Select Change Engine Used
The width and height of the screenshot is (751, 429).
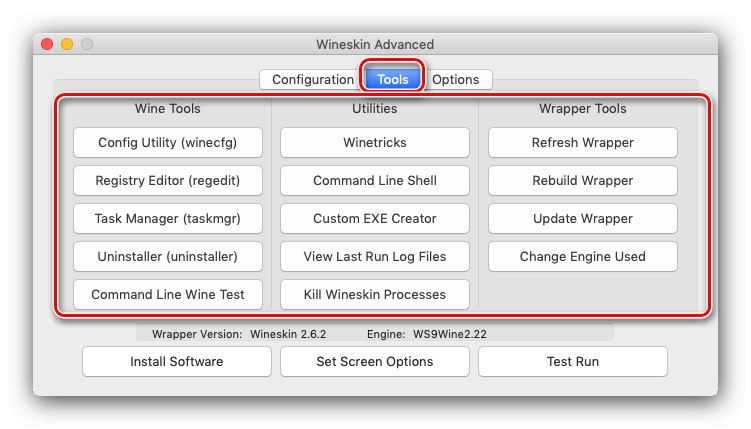coord(583,257)
